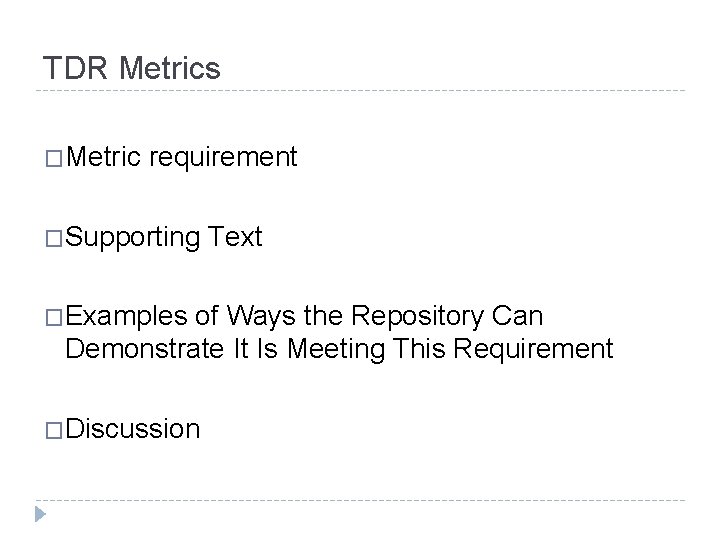Click the word "Repository" in the third bullet
The width and height of the screenshot is (720, 540).
tap(430, 317)
